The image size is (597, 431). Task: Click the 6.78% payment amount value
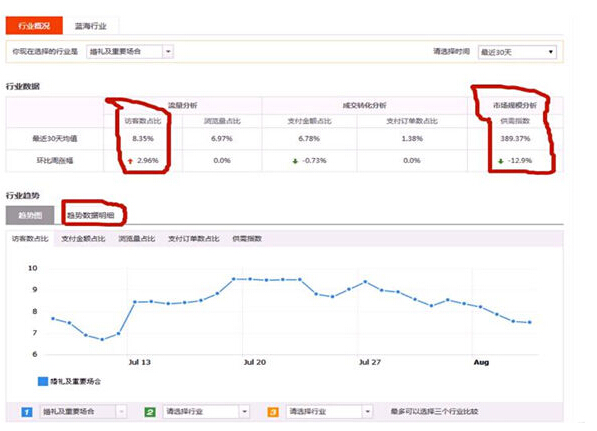[309, 139]
